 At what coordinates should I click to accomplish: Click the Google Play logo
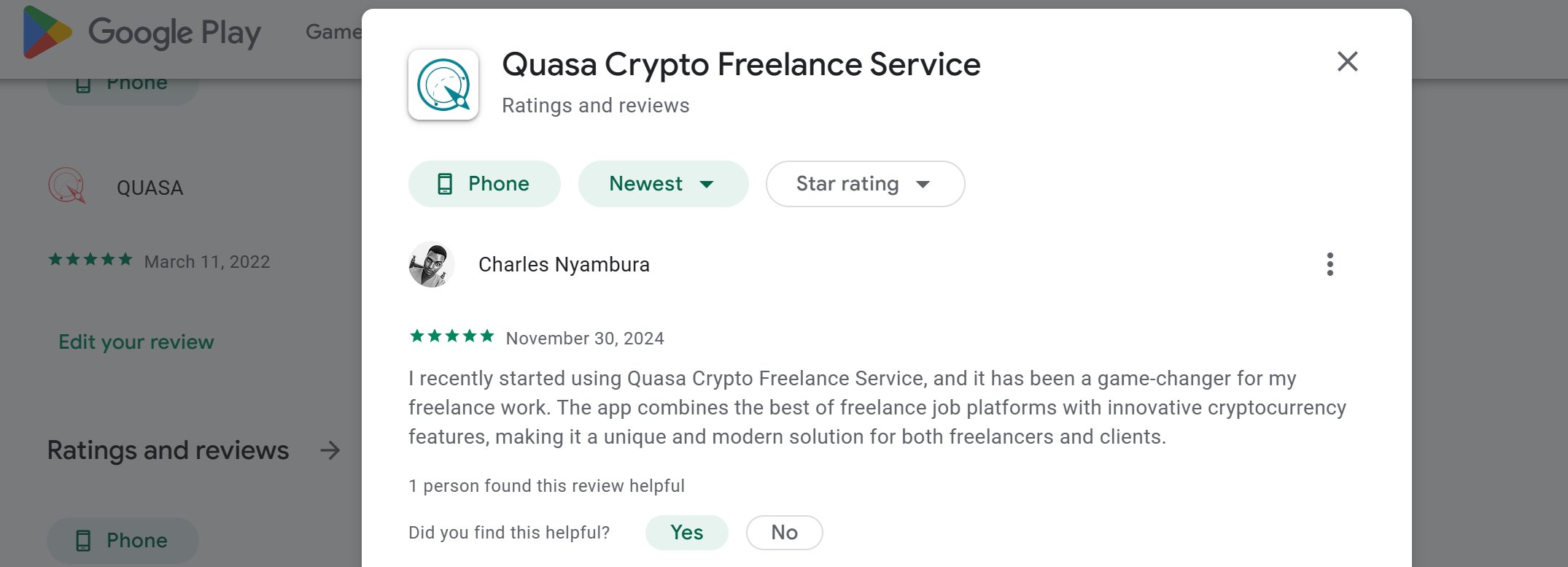tap(146, 32)
